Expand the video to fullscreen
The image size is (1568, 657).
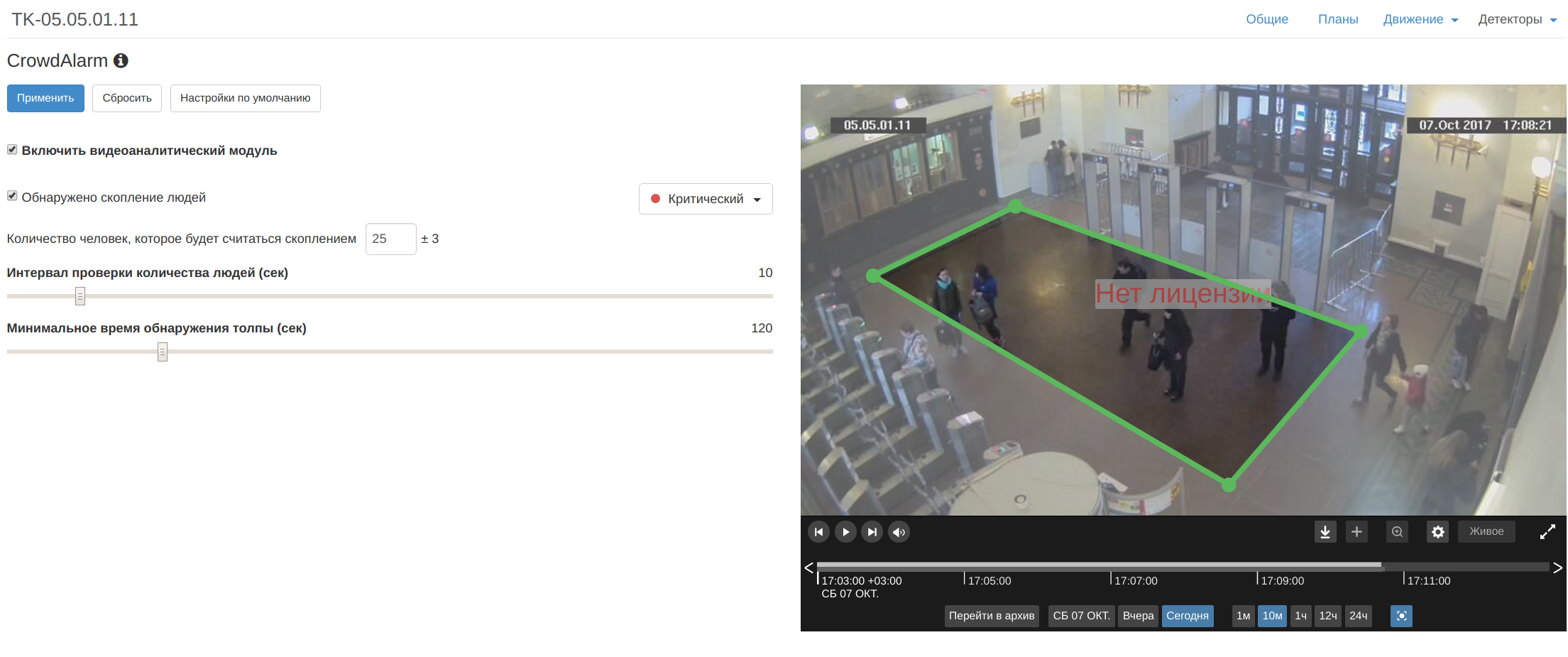click(x=1547, y=532)
